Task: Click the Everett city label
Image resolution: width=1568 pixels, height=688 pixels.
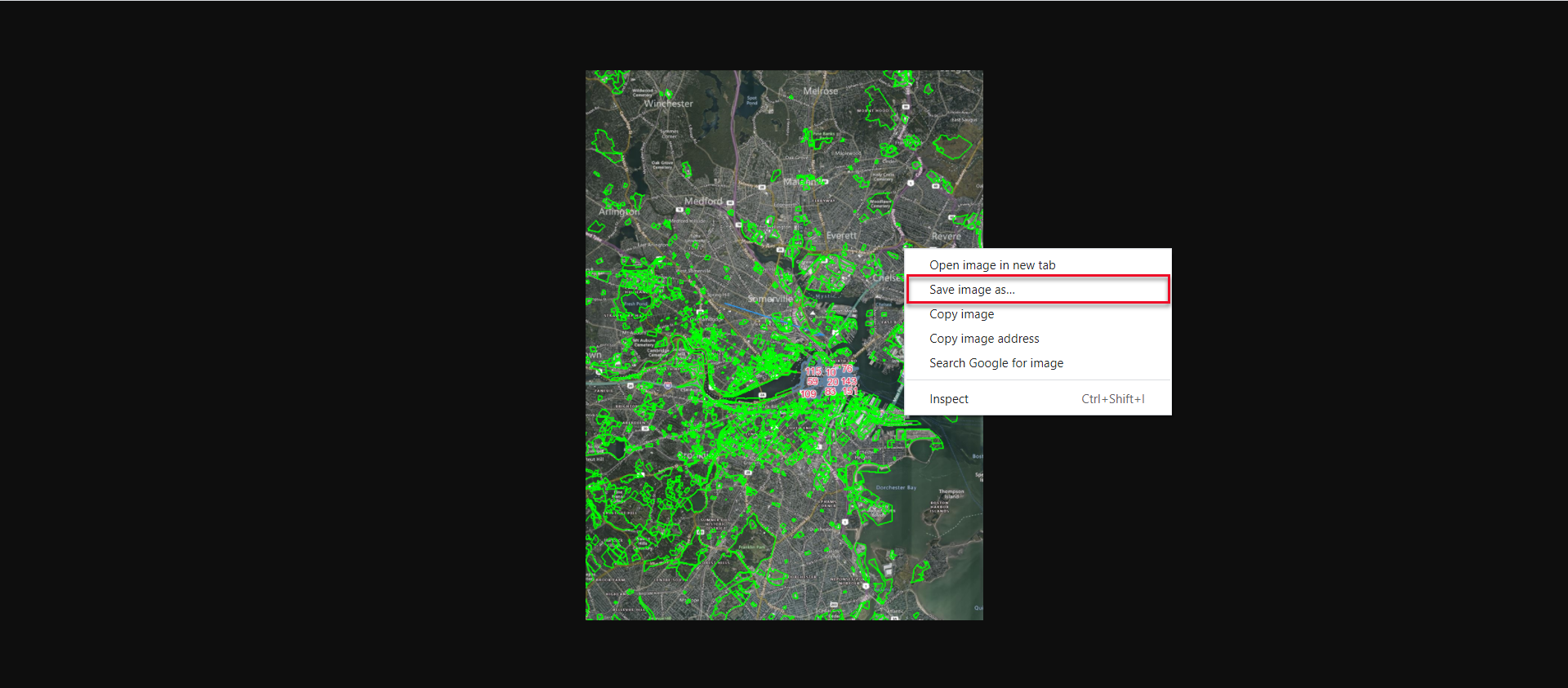Action: [841, 236]
